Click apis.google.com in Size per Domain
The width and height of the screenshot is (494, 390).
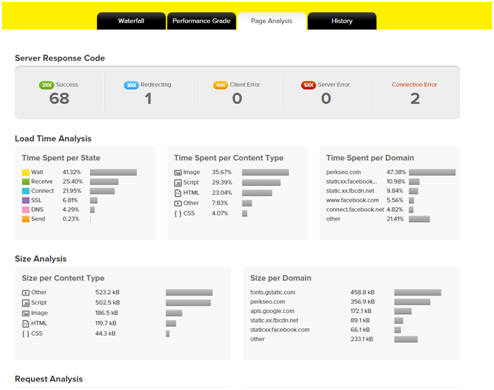click(x=272, y=311)
